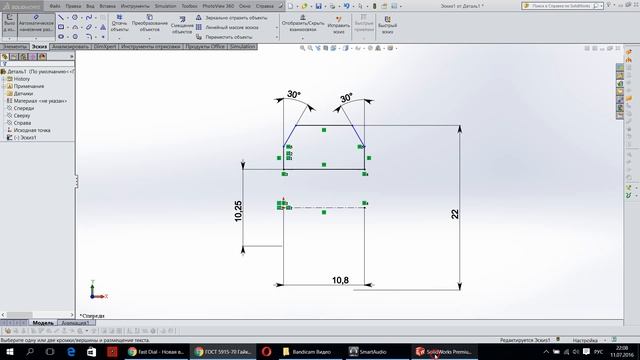Activate Offset Entities tool
The height and width of the screenshot is (360, 640).
(x=182, y=25)
